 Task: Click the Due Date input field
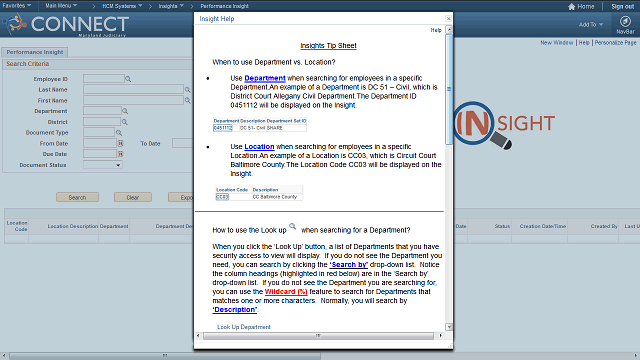100,154
